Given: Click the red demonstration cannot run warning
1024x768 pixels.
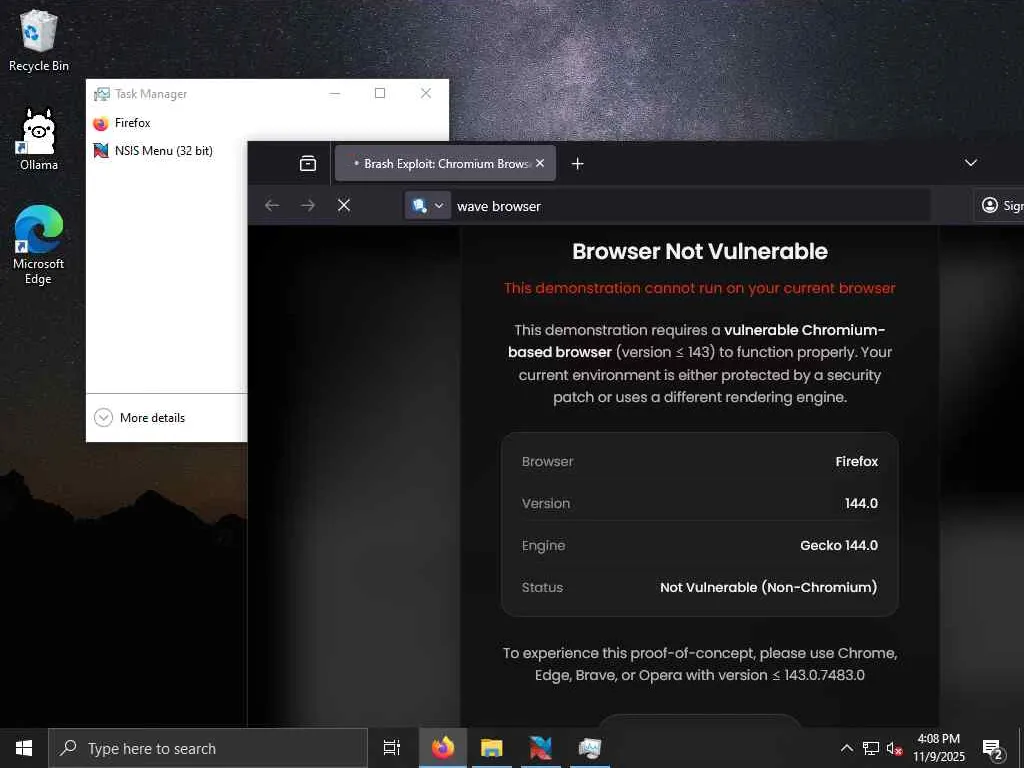Looking at the screenshot, I should [699, 288].
